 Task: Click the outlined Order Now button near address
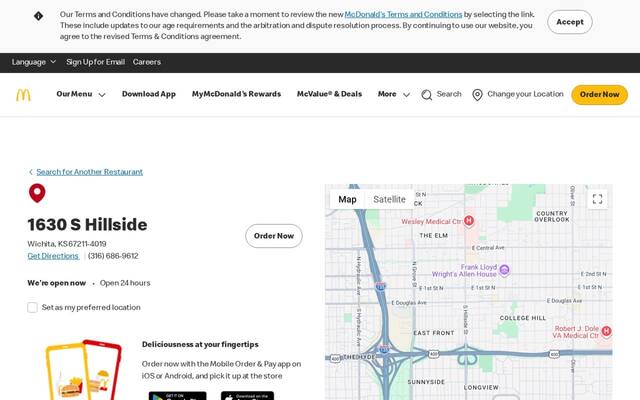[274, 236]
